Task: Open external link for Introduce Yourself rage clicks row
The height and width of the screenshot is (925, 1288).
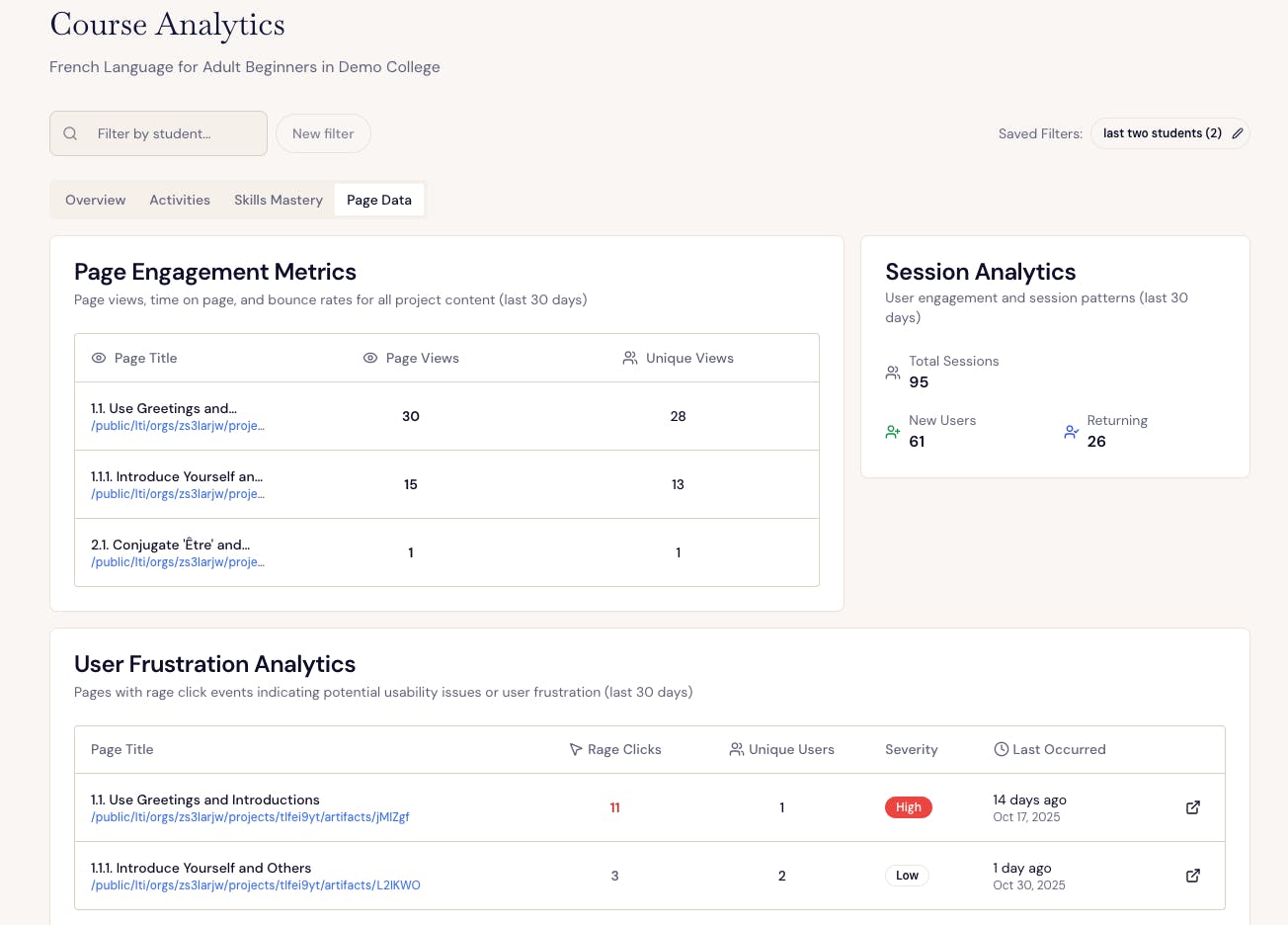Action: pos(1193,876)
